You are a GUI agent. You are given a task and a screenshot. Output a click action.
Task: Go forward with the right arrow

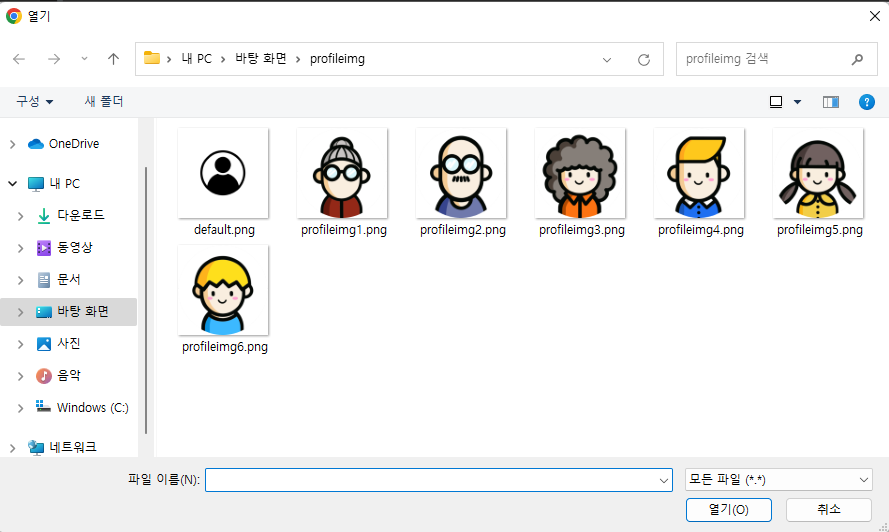(54, 59)
